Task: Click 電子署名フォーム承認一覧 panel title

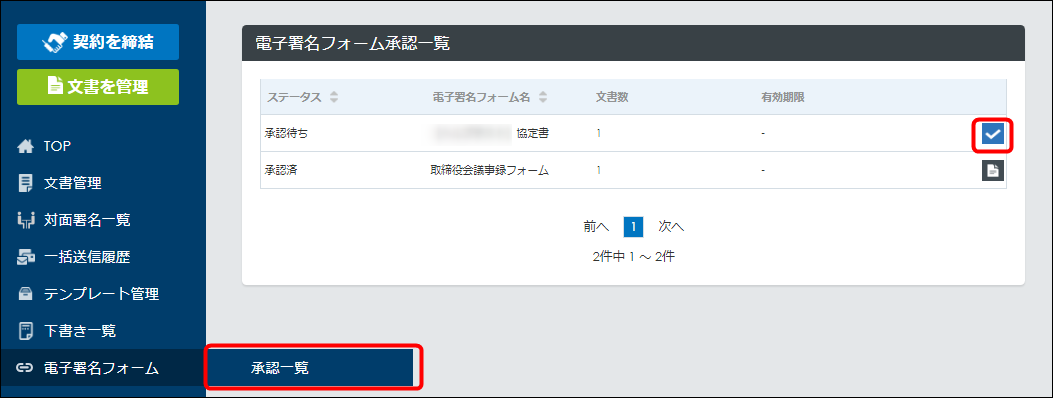Action: [353, 44]
